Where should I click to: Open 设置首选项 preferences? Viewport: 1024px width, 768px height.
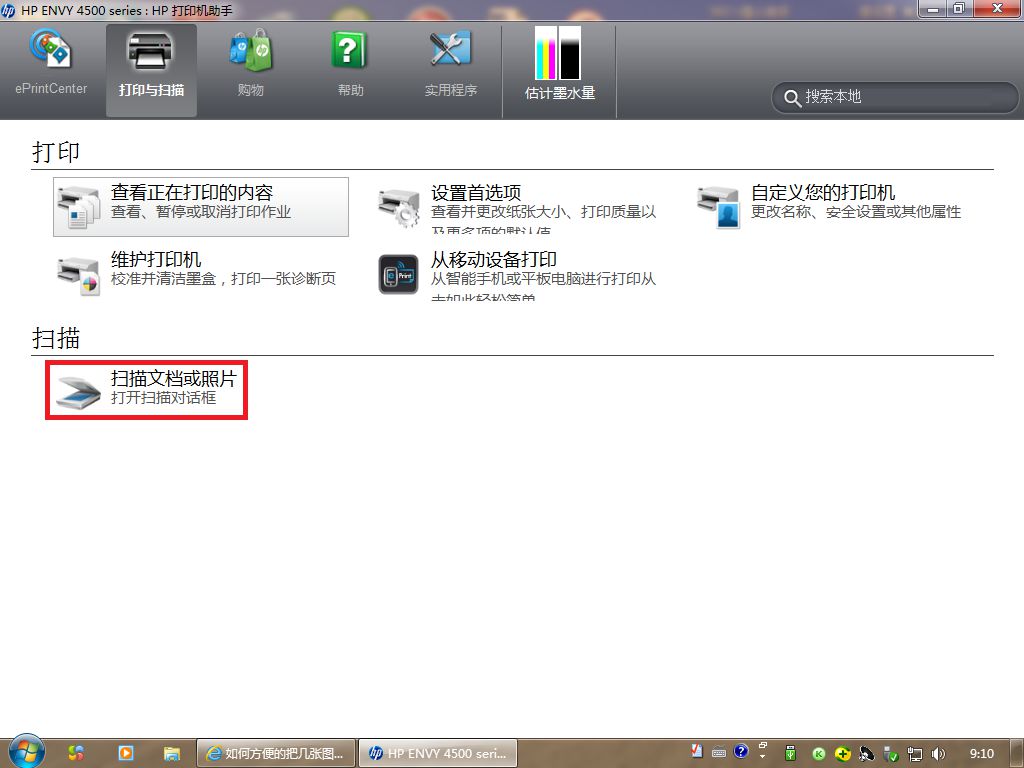[475, 193]
